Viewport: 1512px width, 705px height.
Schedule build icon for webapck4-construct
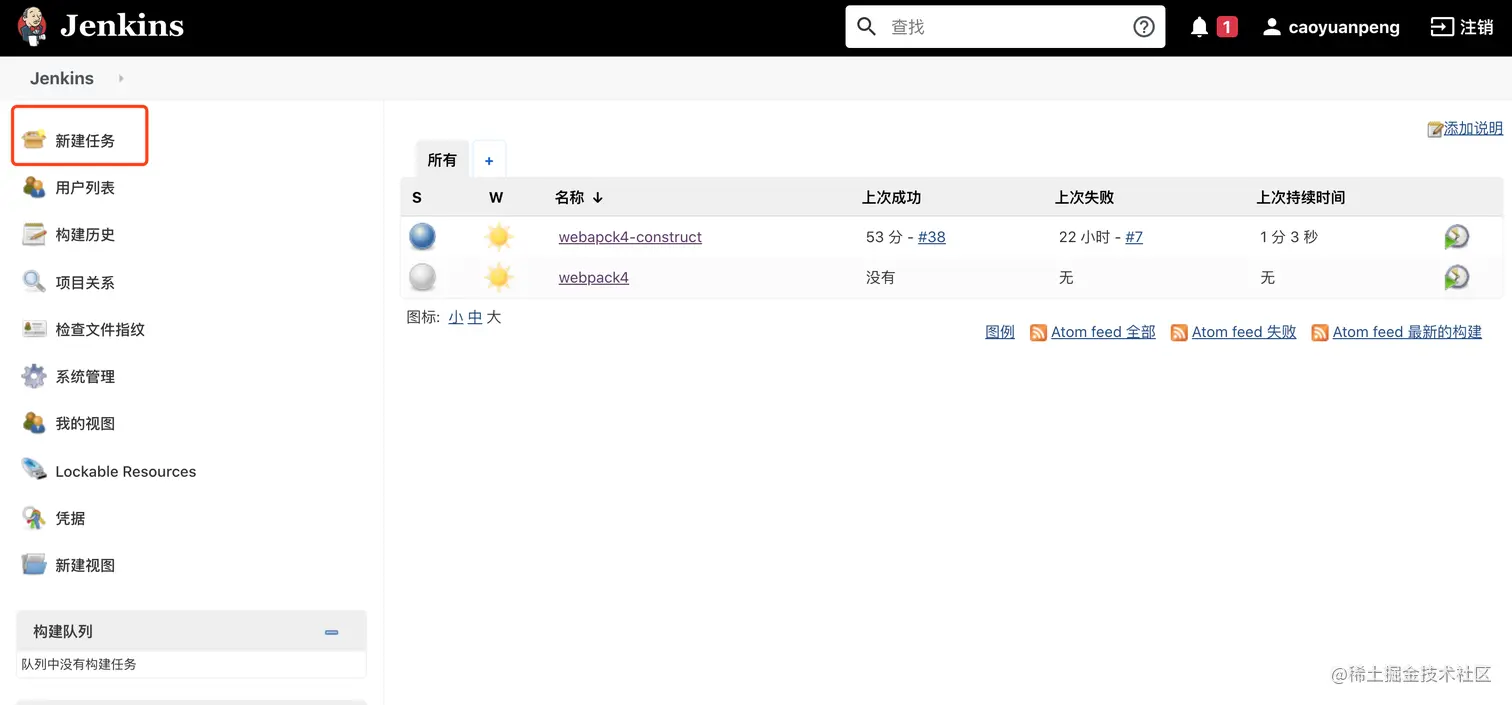tap(1457, 237)
